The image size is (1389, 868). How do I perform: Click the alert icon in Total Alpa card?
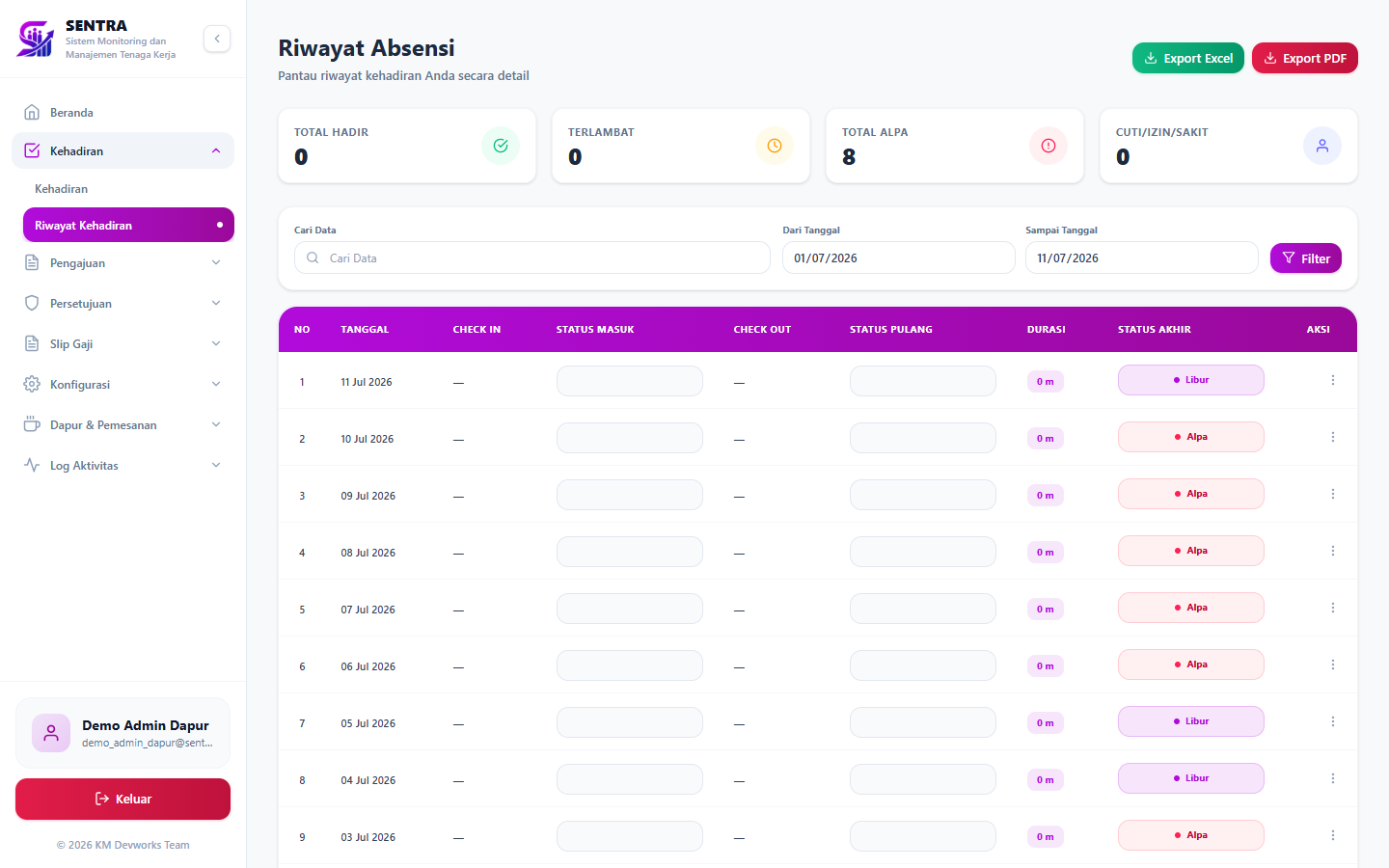tap(1049, 146)
